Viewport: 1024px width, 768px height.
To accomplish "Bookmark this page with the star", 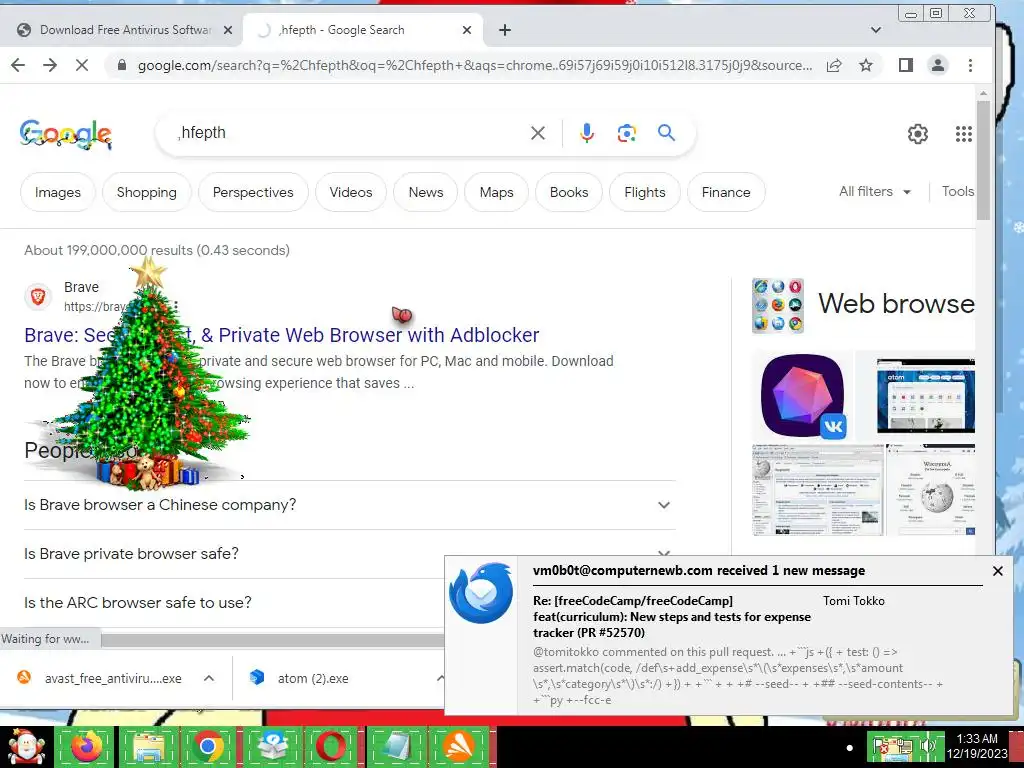I will tap(866, 65).
